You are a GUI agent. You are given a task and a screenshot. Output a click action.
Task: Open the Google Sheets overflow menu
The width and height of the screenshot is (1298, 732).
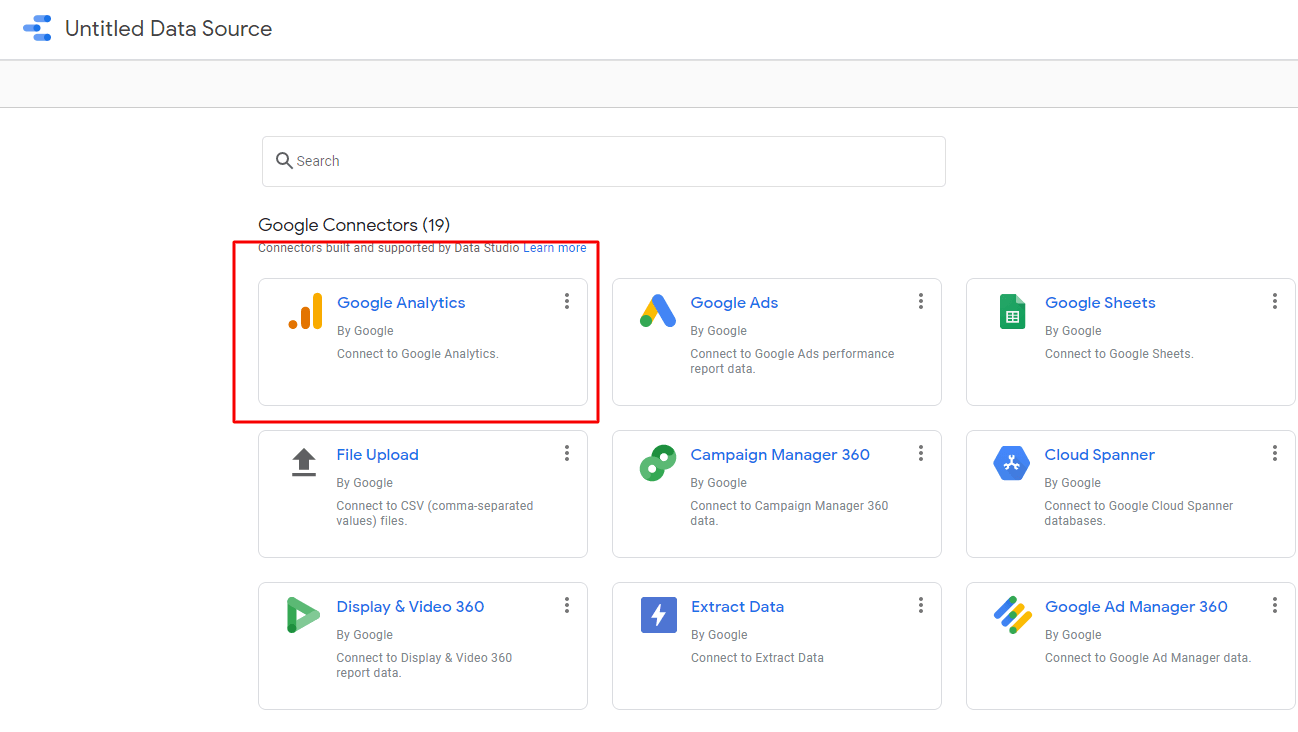pos(1275,300)
